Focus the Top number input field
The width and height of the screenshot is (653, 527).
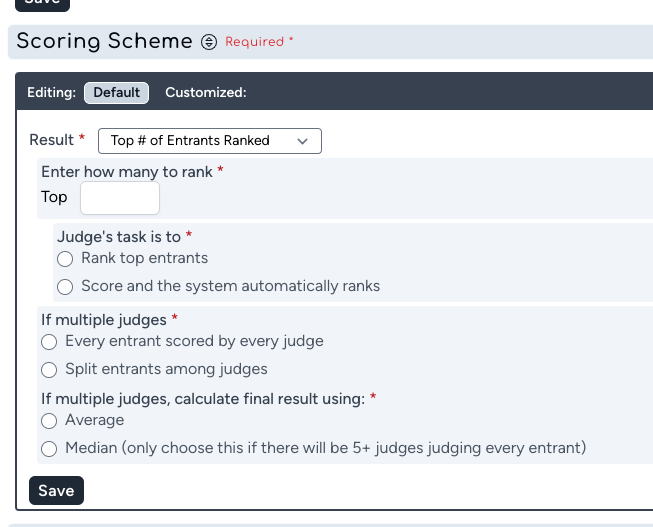[119, 198]
